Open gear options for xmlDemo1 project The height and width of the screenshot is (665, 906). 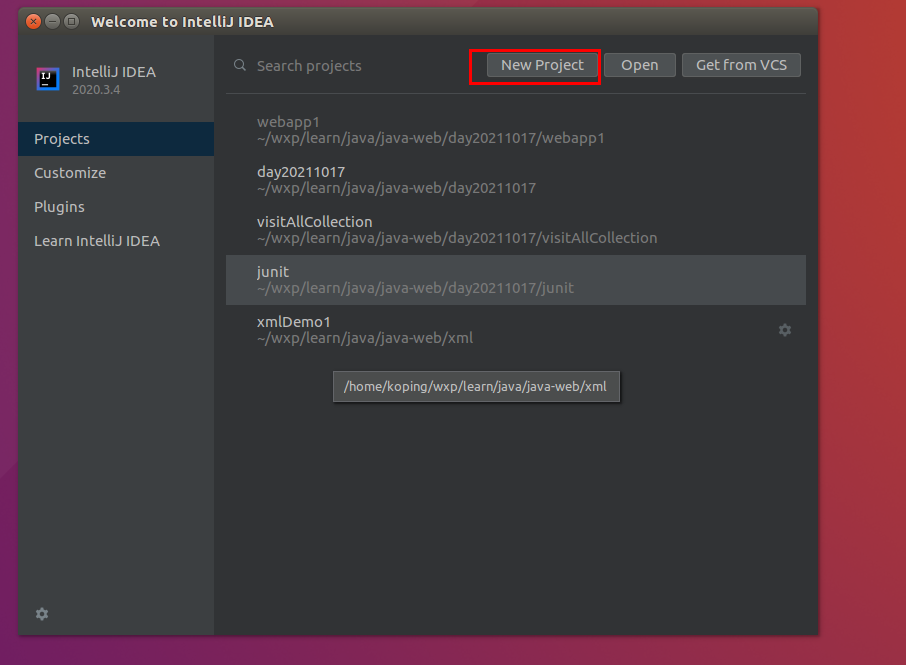785,330
